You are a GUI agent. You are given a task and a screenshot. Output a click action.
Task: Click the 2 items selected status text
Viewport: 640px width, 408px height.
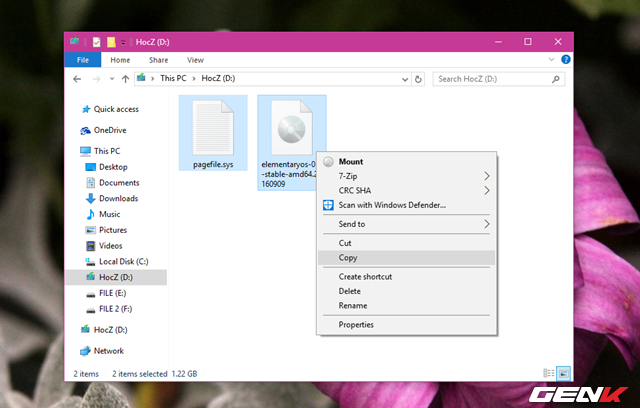coord(140,374)
